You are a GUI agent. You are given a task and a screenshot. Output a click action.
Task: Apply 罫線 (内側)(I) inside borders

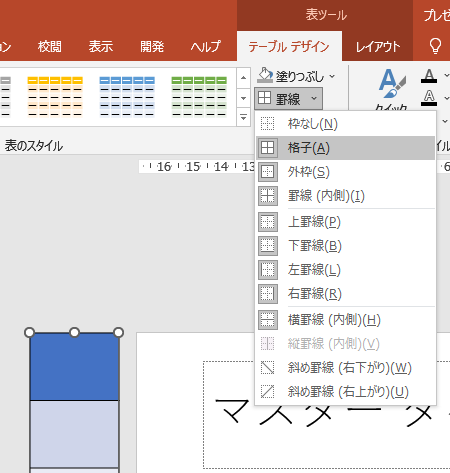pyautogui.click(x=346, y=196)
